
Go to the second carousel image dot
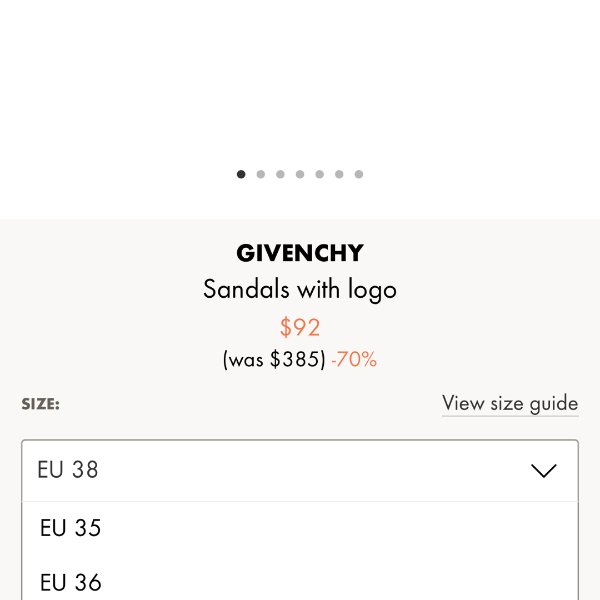[261, 174]
